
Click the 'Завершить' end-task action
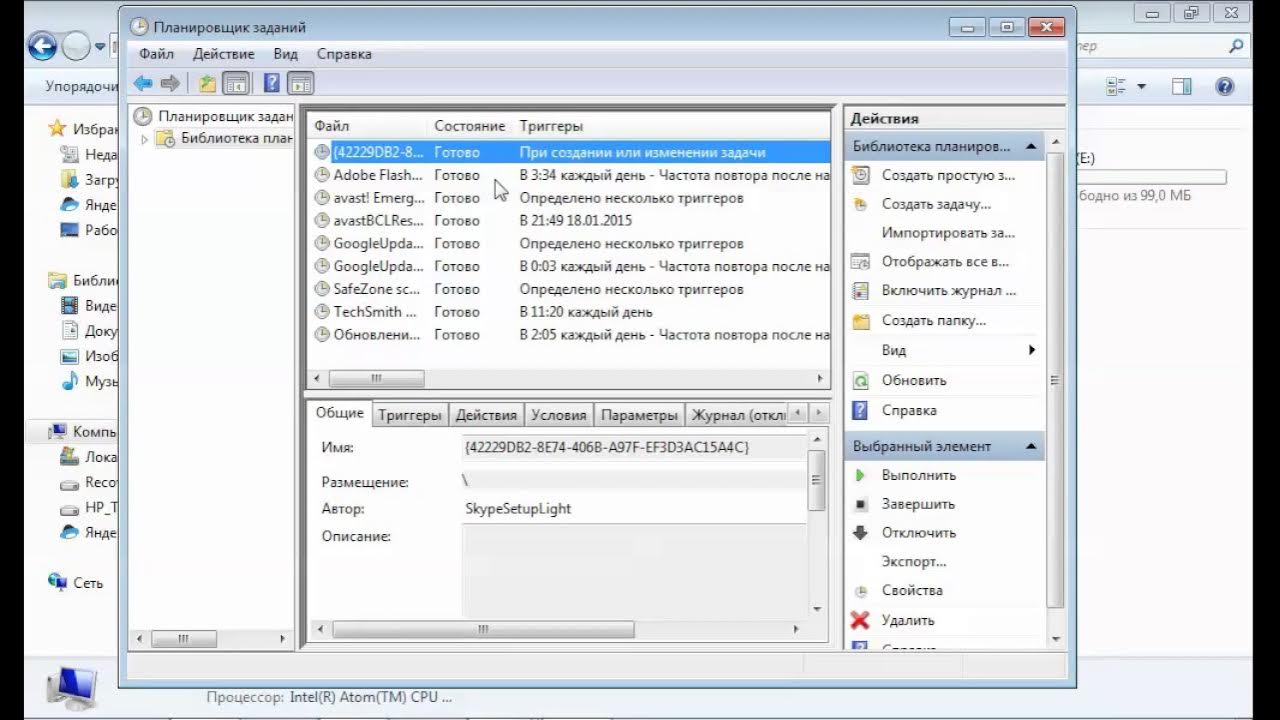pyautogui.click(x=918, y=504)
